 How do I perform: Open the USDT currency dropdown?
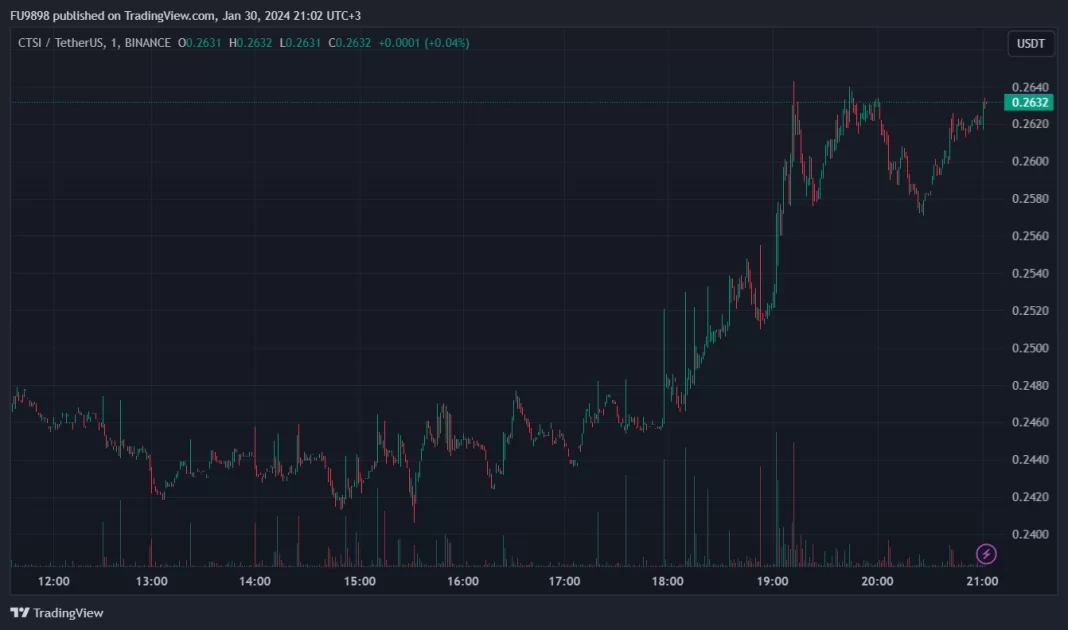[1030, 44]
